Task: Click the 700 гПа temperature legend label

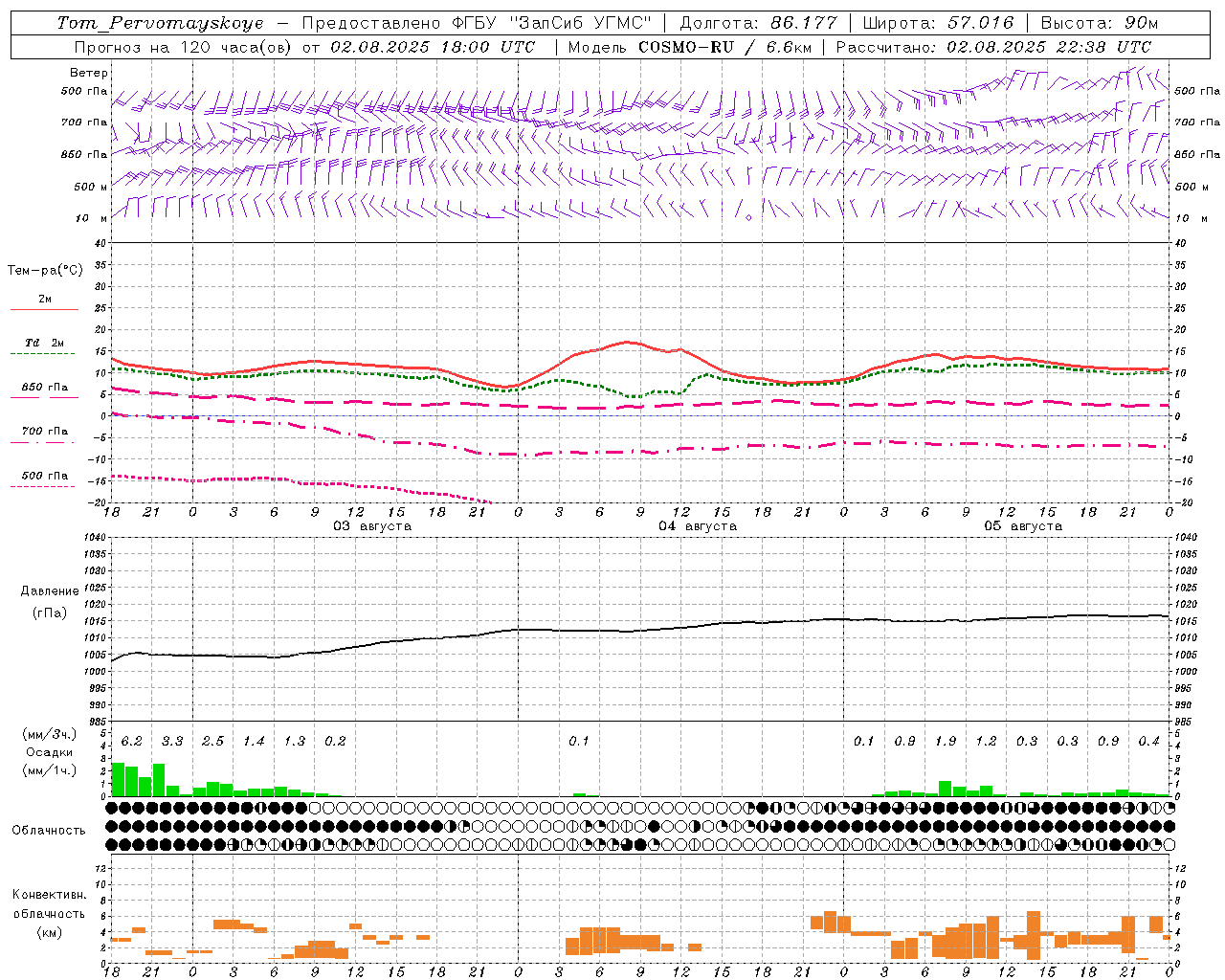Action: tap(45, 432)
